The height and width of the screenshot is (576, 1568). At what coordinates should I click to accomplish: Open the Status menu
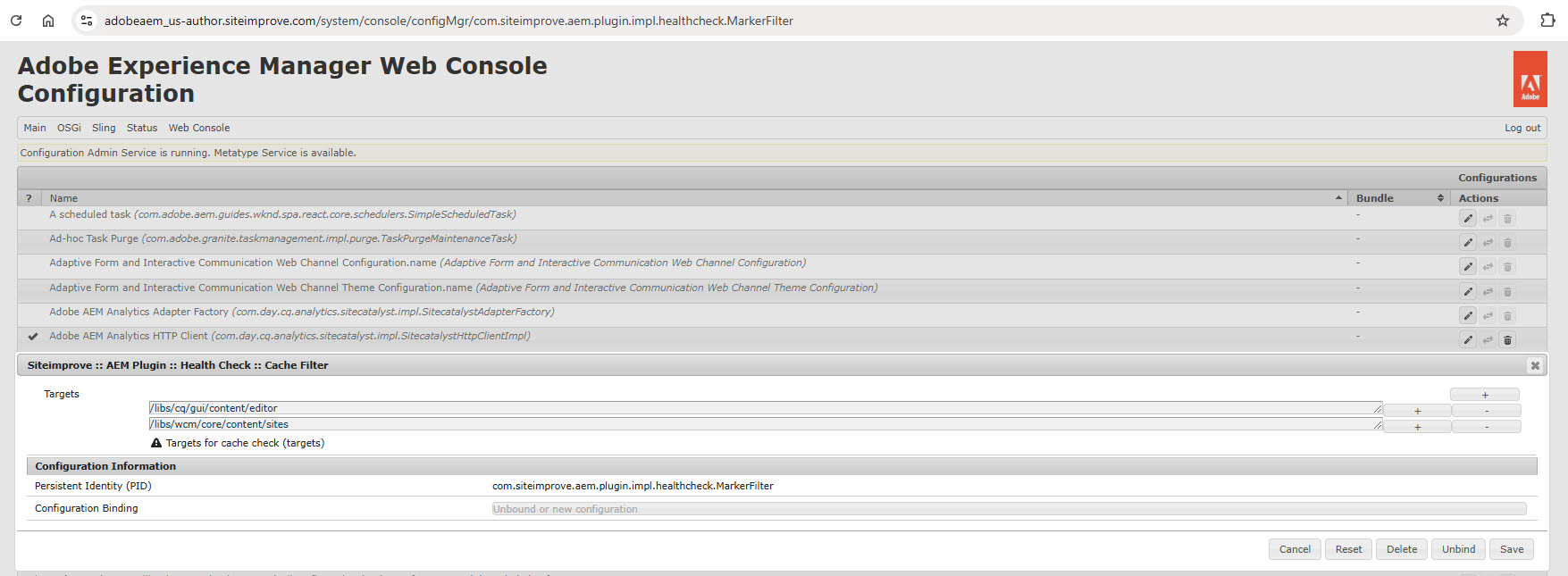[142, 128]
